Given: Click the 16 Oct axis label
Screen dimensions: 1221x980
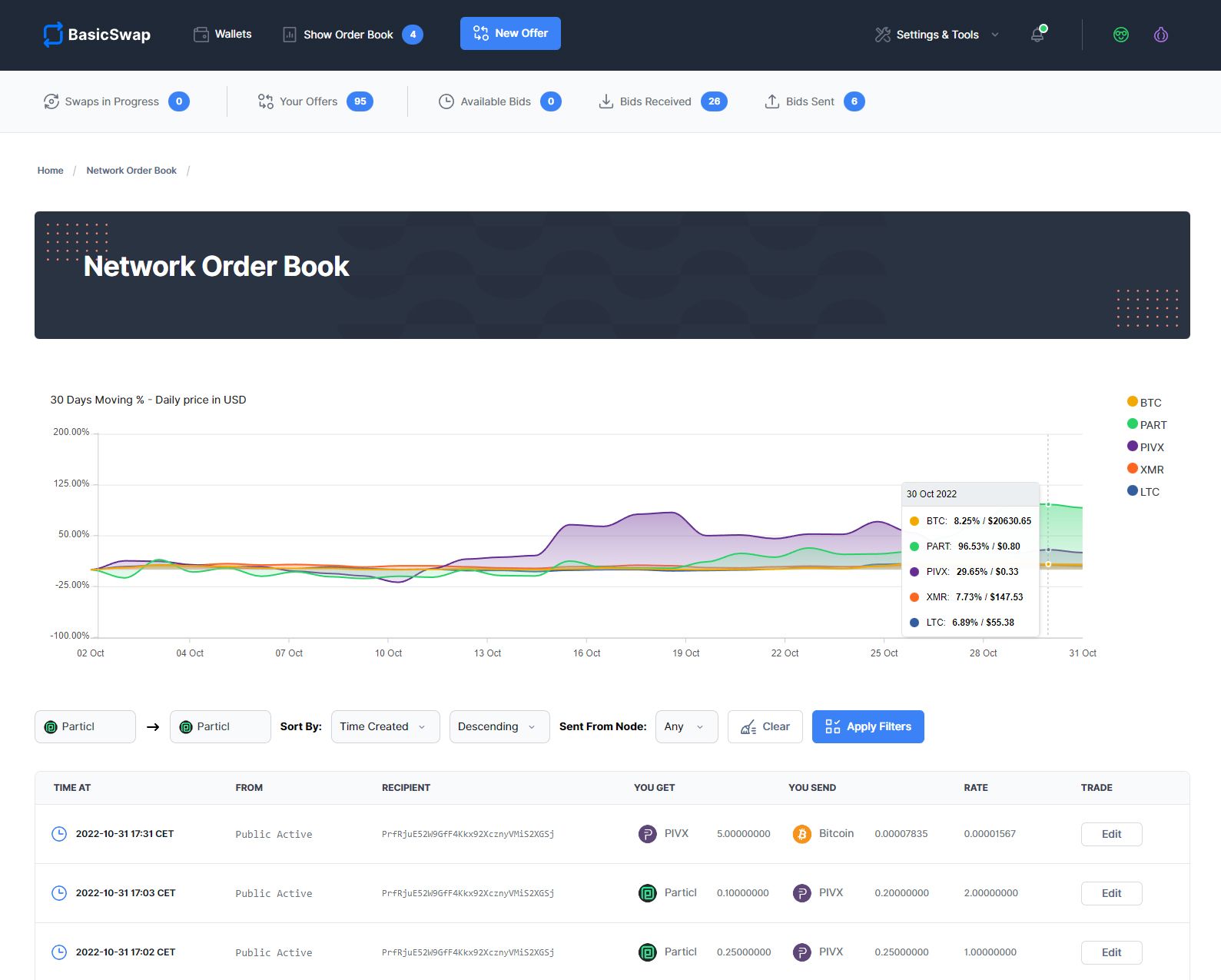Looking at the screenshot, I should point(587,653).
